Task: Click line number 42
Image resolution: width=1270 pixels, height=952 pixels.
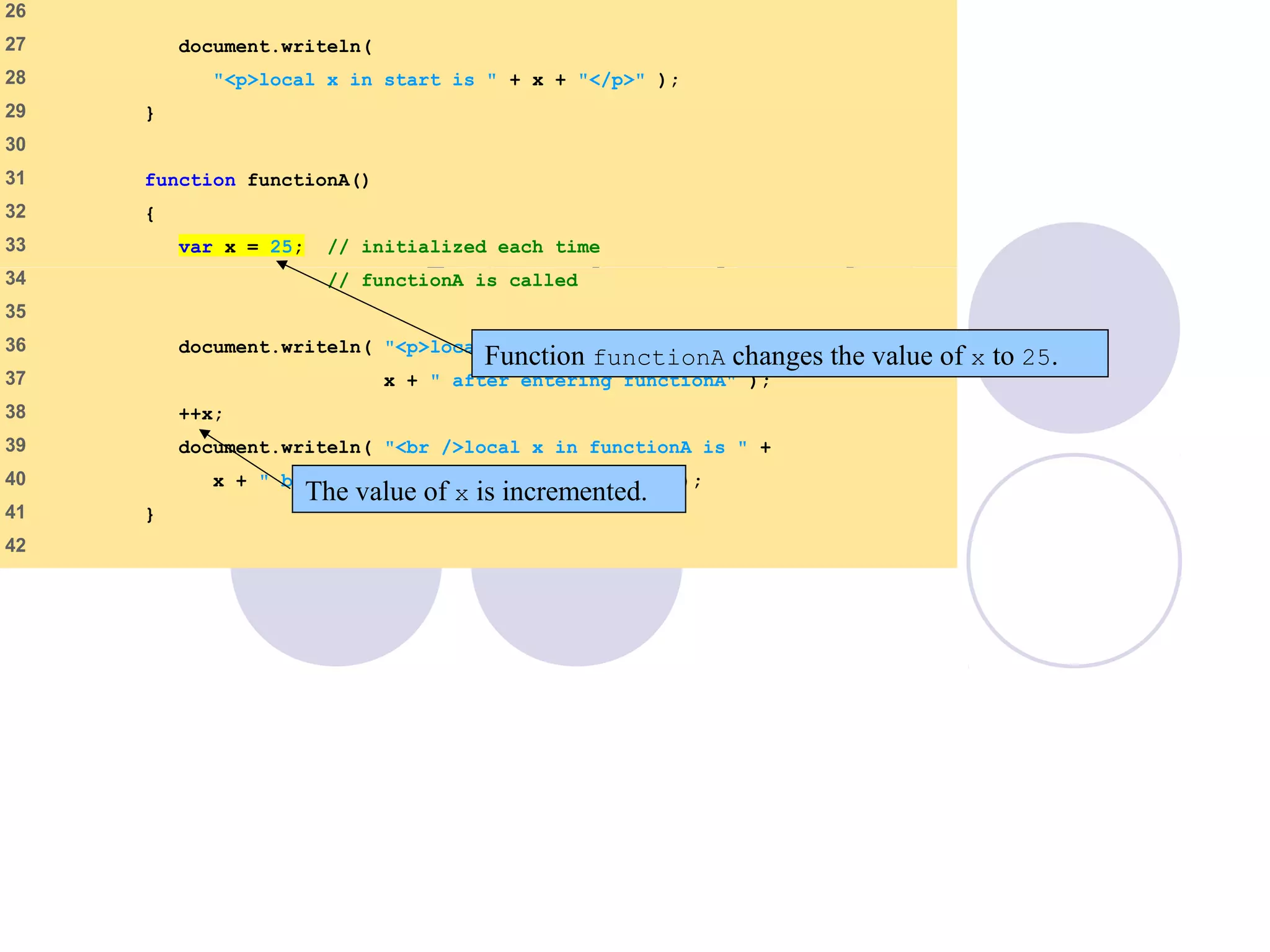Action: pyautogui.click(x=16, y=545)
